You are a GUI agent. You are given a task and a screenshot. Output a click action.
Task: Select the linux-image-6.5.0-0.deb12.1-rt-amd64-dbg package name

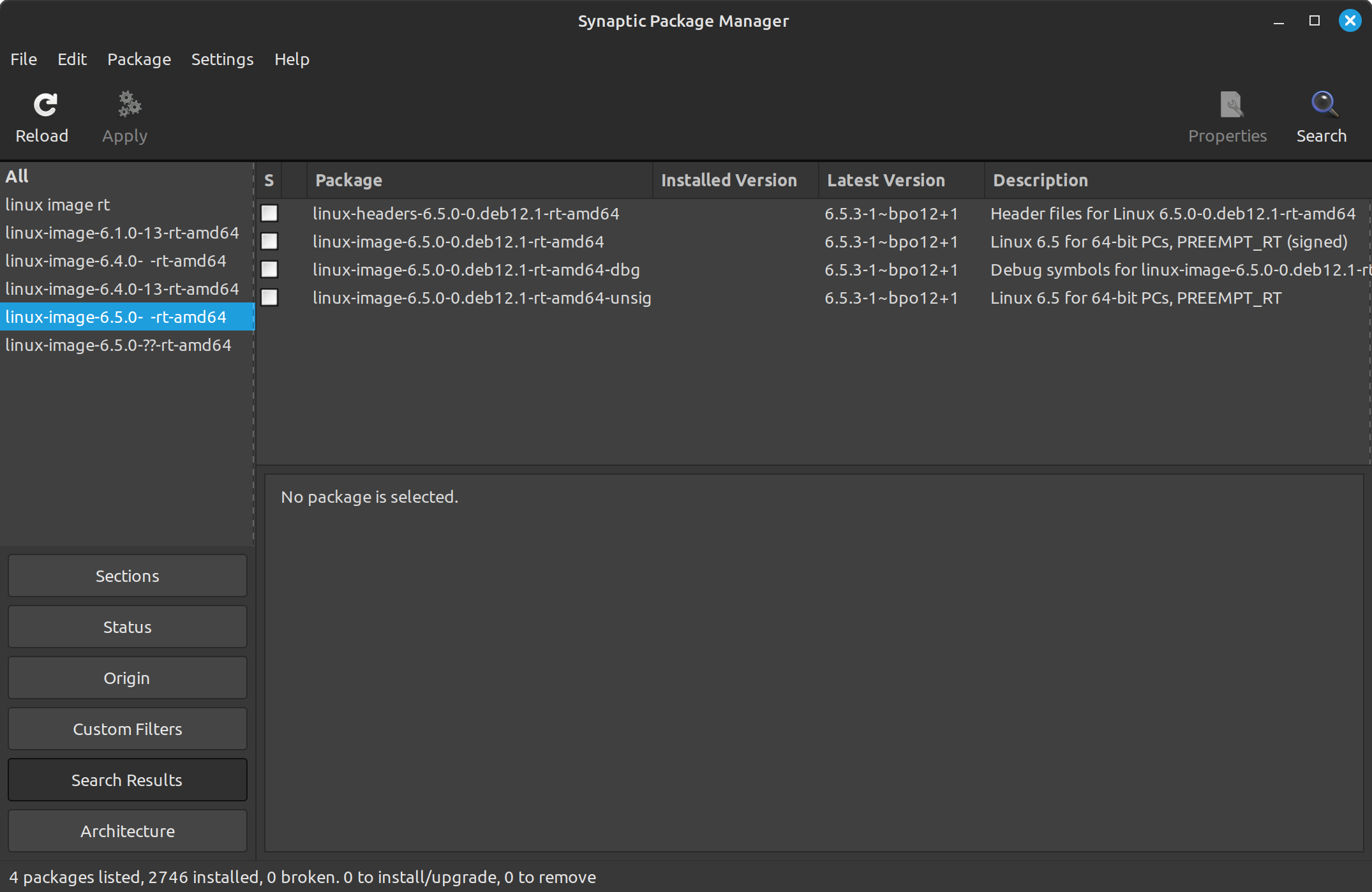point(476,270)
